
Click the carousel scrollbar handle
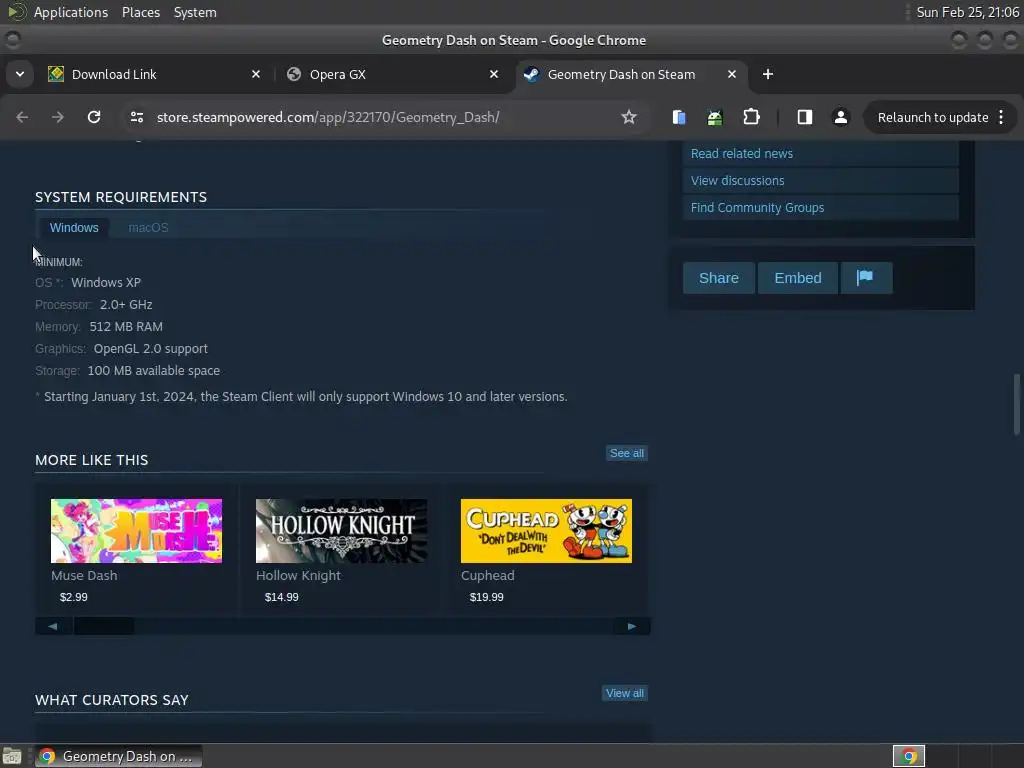(x=104, y=626)
